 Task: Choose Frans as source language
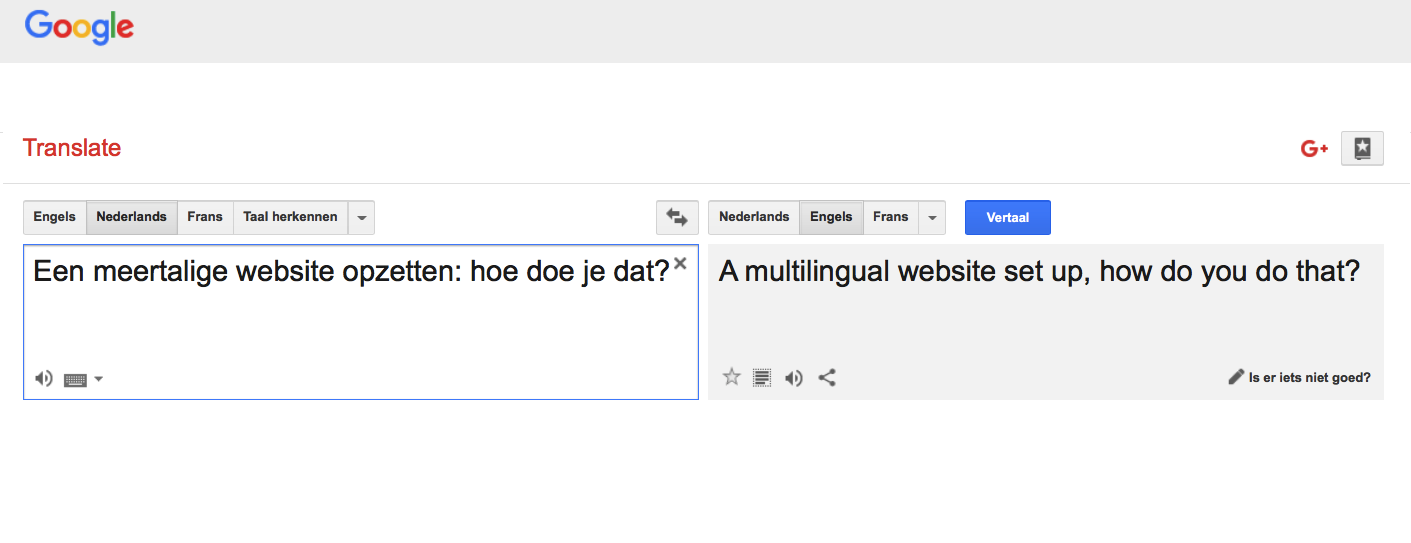(x=205, y=217)
